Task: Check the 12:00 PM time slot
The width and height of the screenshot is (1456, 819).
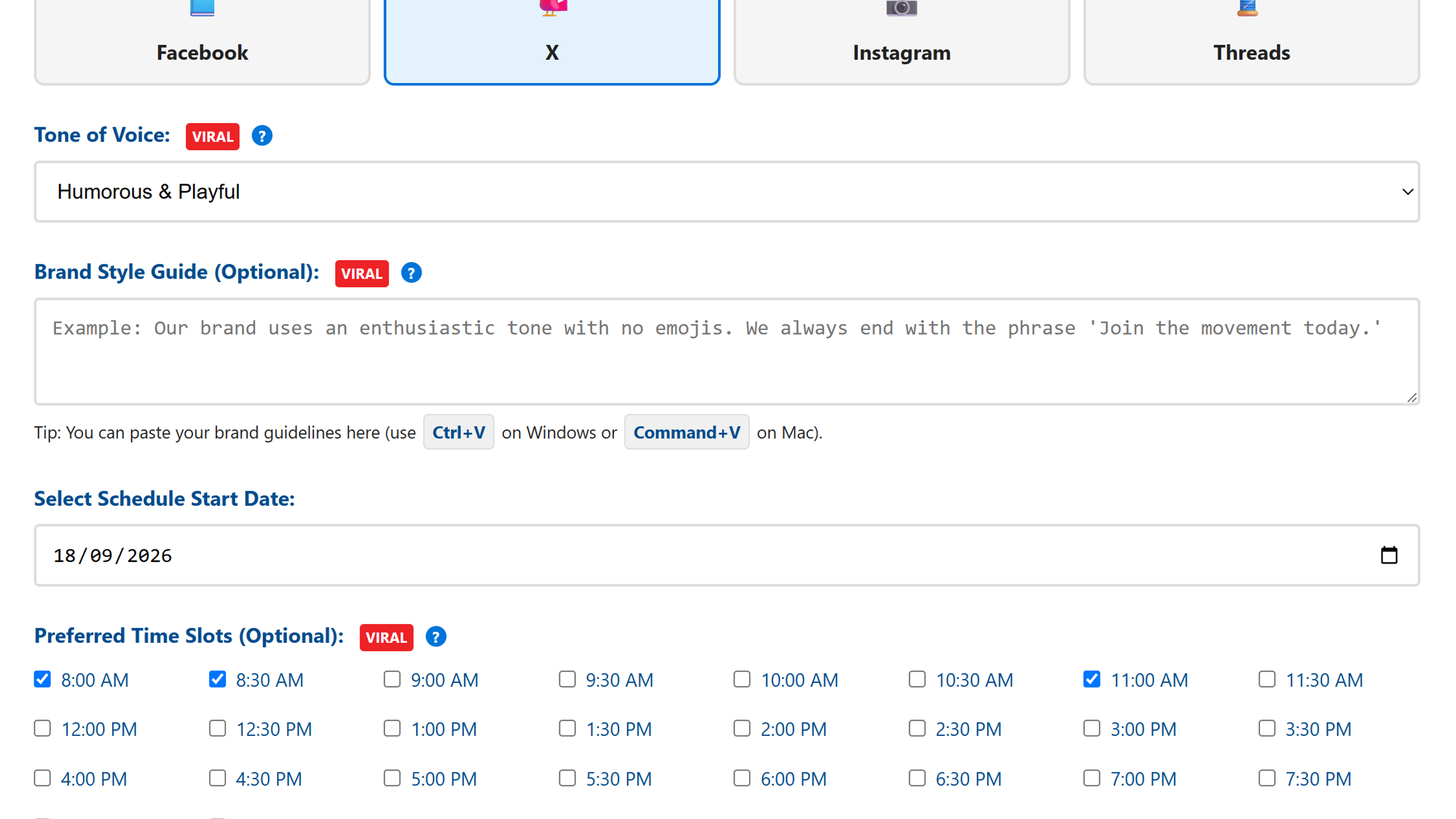Action: tap(42, 729)
